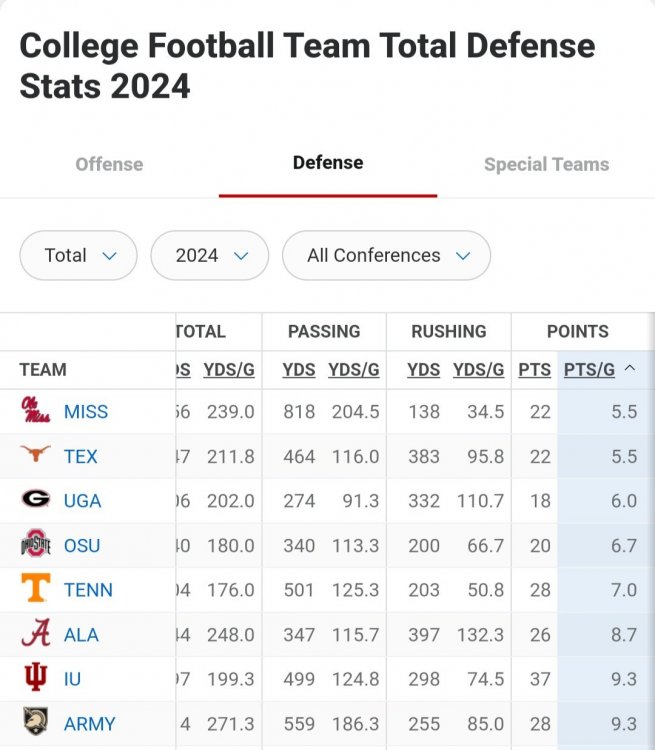Click the Texas Longhorns logo

point(35,456)
